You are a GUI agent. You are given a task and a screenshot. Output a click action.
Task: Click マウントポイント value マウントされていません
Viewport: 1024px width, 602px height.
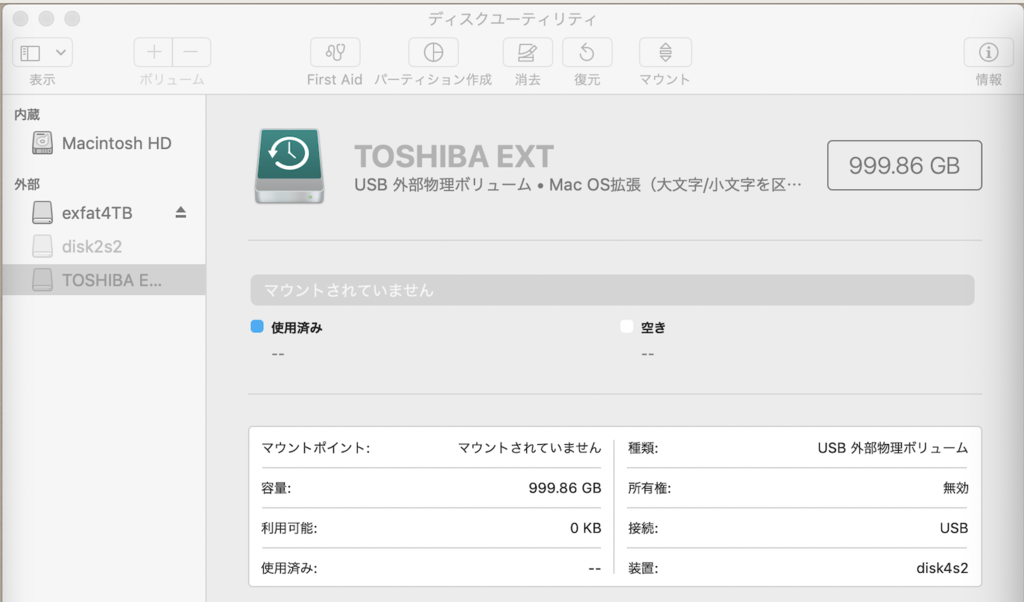pyautogui.click(x=529, y=448)
